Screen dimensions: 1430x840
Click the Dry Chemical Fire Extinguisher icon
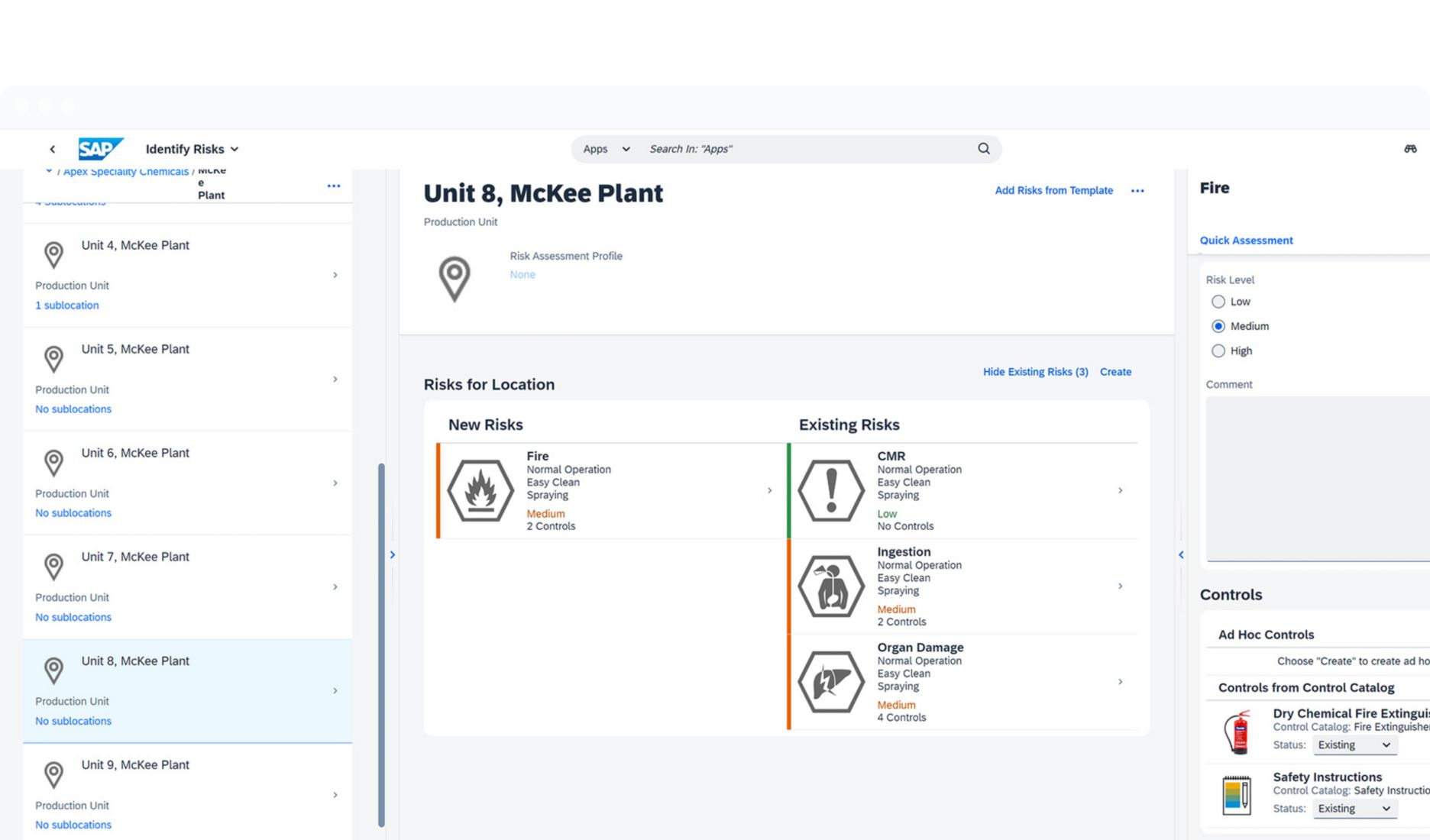coord(1237,731)
